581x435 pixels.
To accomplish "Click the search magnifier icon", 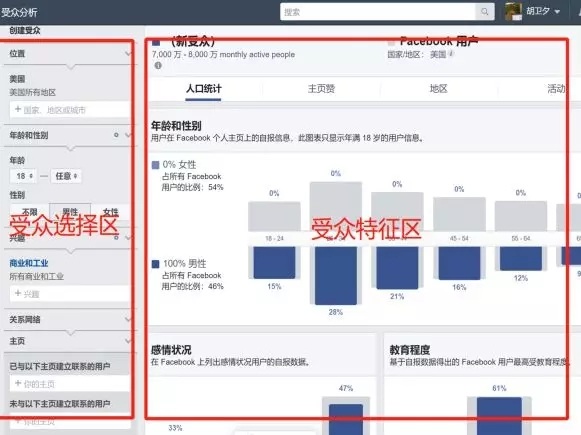I will pos(485,12).
